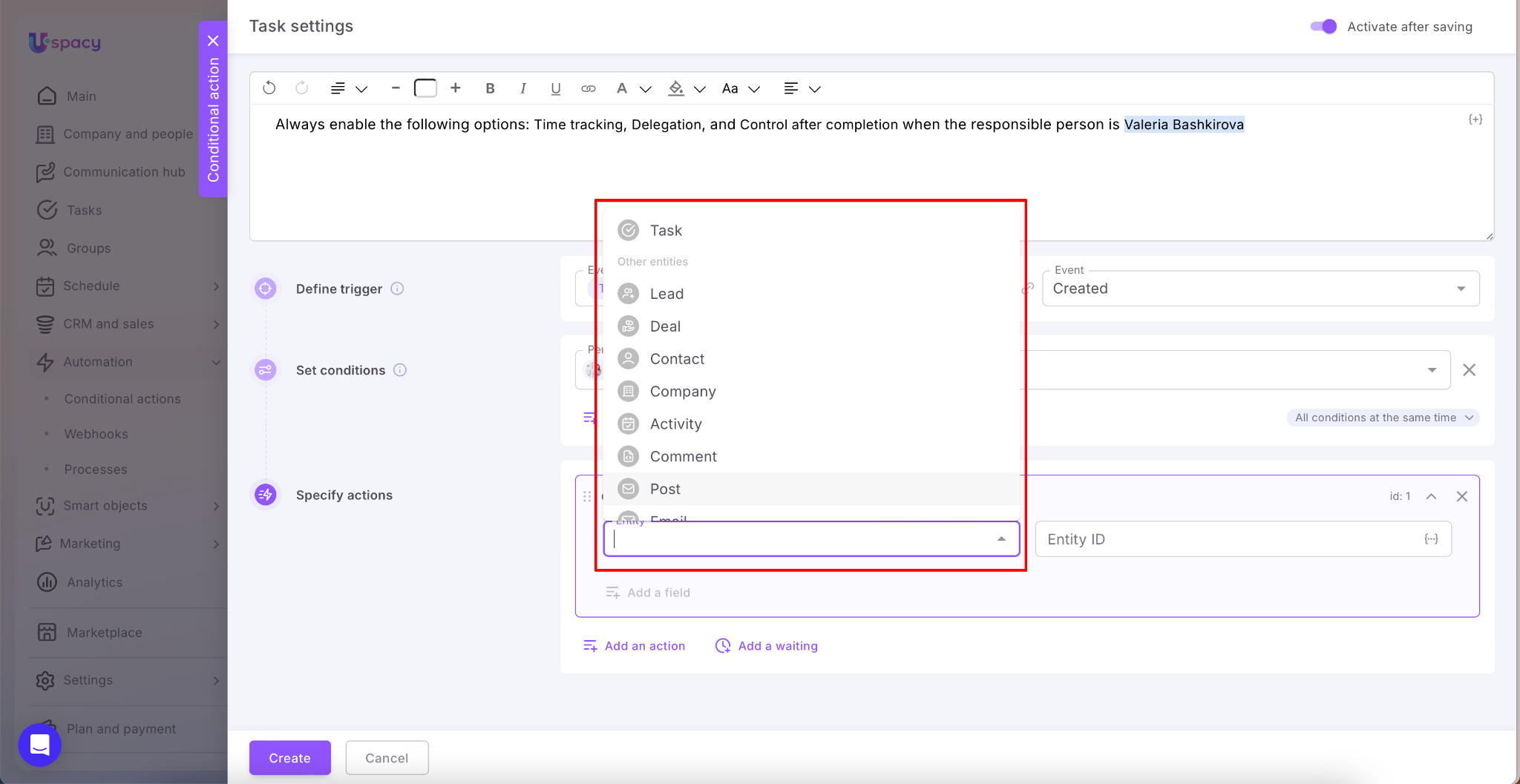Click the info icon beside Define trigger
This screenshot has height=784, width=1520.
coord(397,289)
